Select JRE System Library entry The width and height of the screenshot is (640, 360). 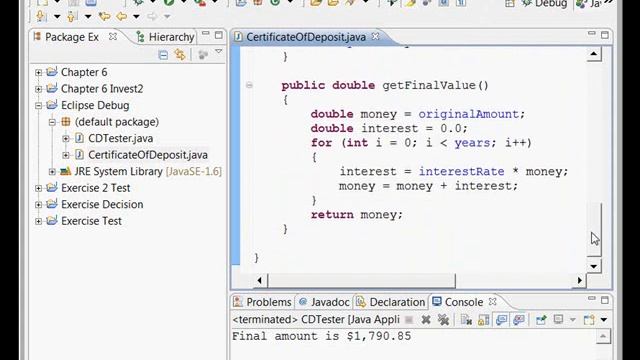pos(148,171)
